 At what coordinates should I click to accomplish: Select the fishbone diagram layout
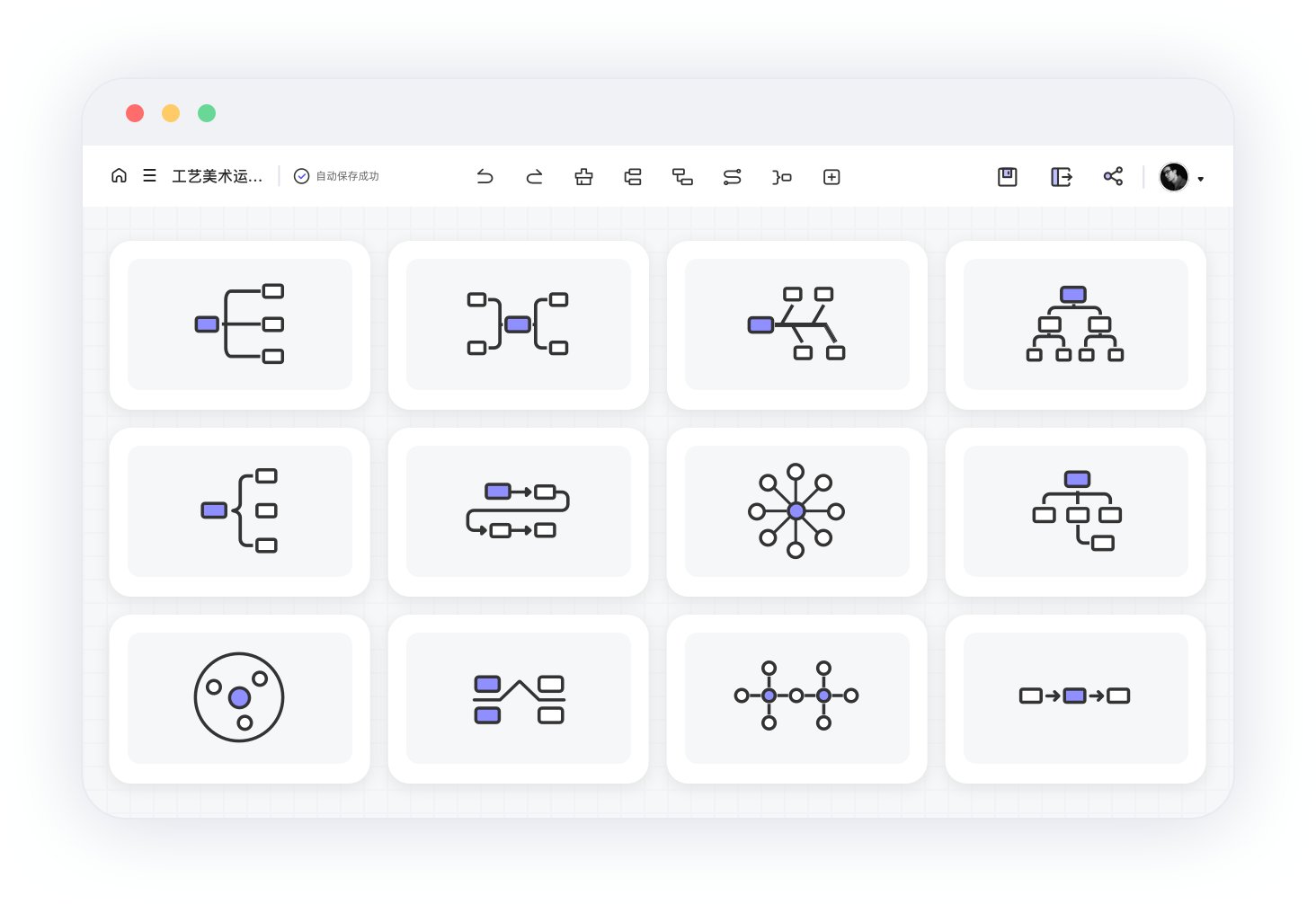[x=796, y=324]
